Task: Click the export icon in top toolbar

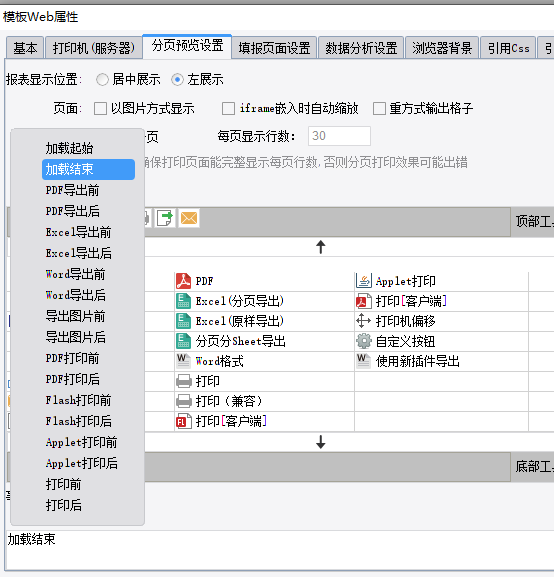Action: click(x=165, y=218)
